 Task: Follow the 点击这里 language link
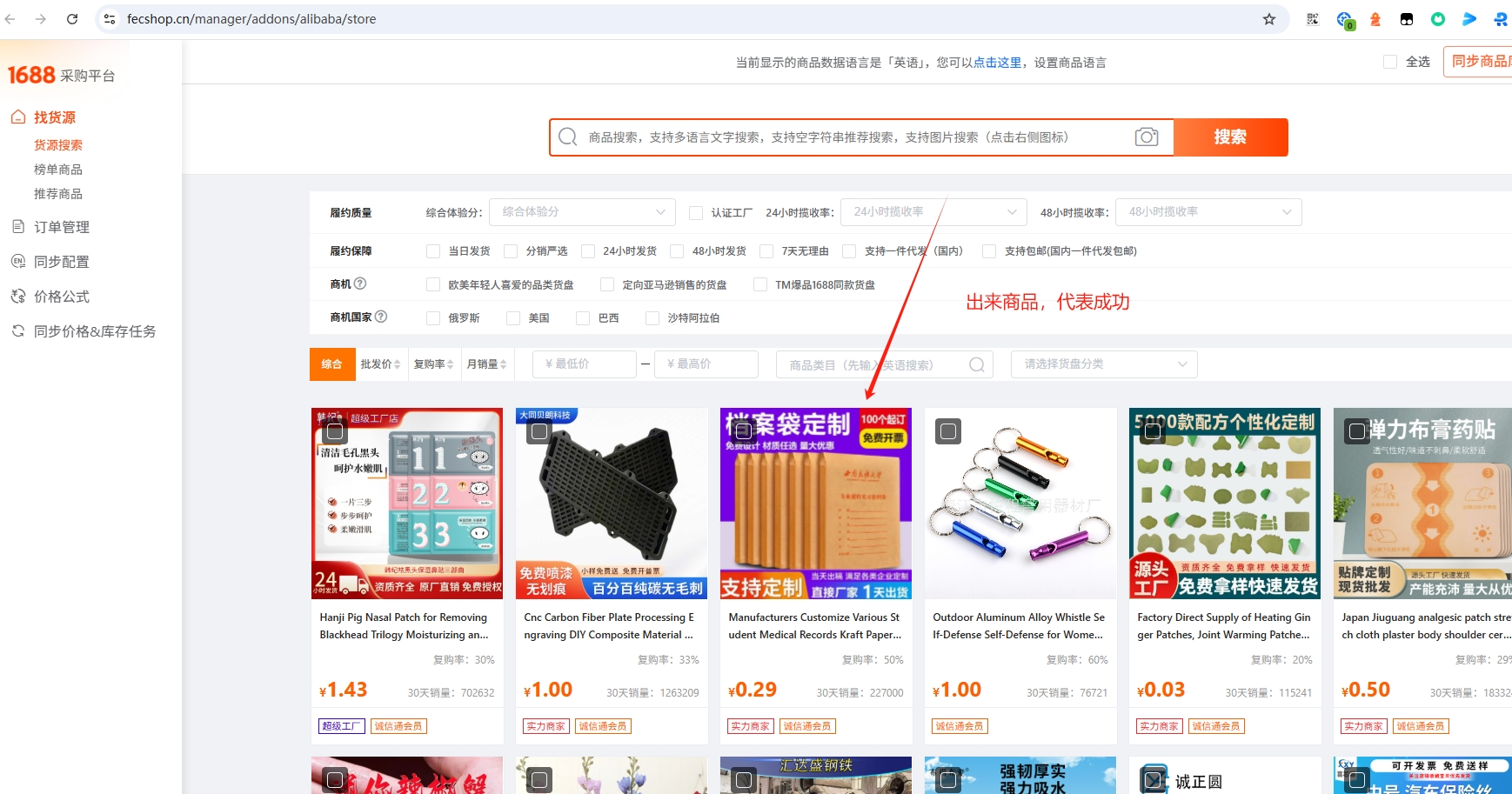click(x=997, y=63)
